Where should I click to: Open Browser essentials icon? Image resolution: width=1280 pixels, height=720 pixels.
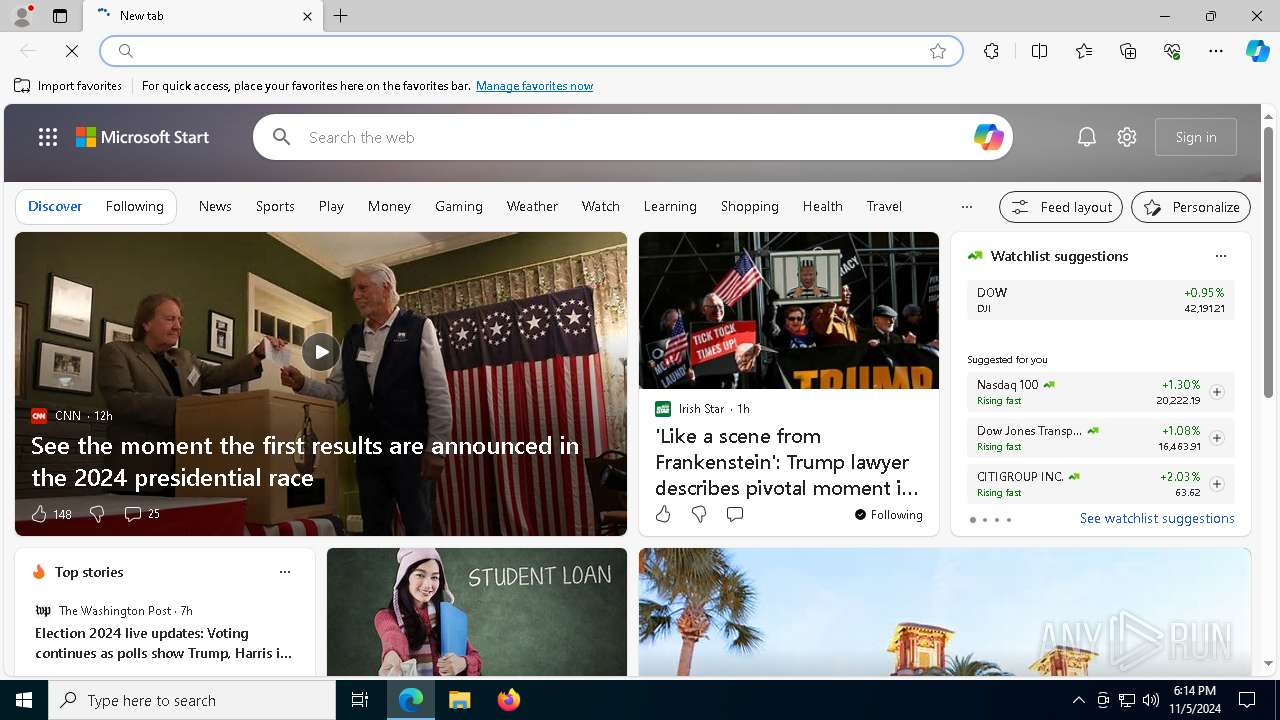[x=1172, y=51]
